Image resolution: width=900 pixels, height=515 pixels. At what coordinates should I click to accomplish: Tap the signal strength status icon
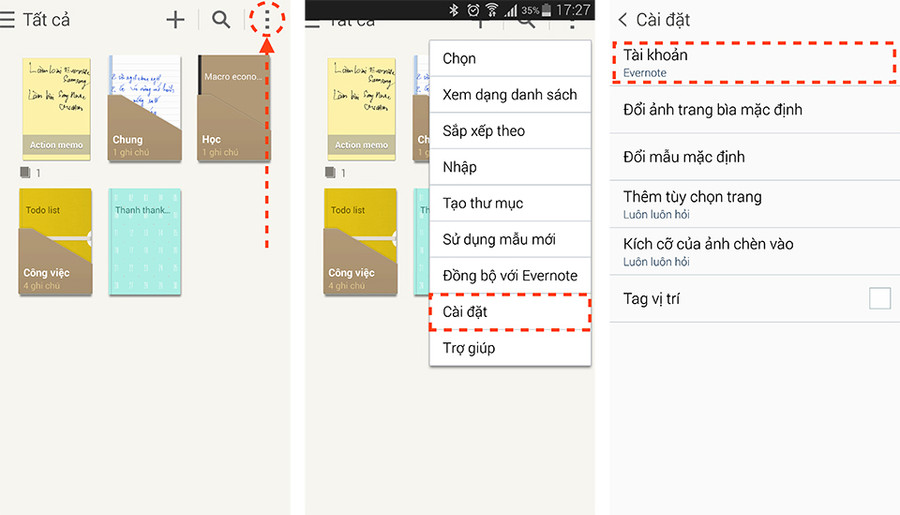[x=511, y=10]
